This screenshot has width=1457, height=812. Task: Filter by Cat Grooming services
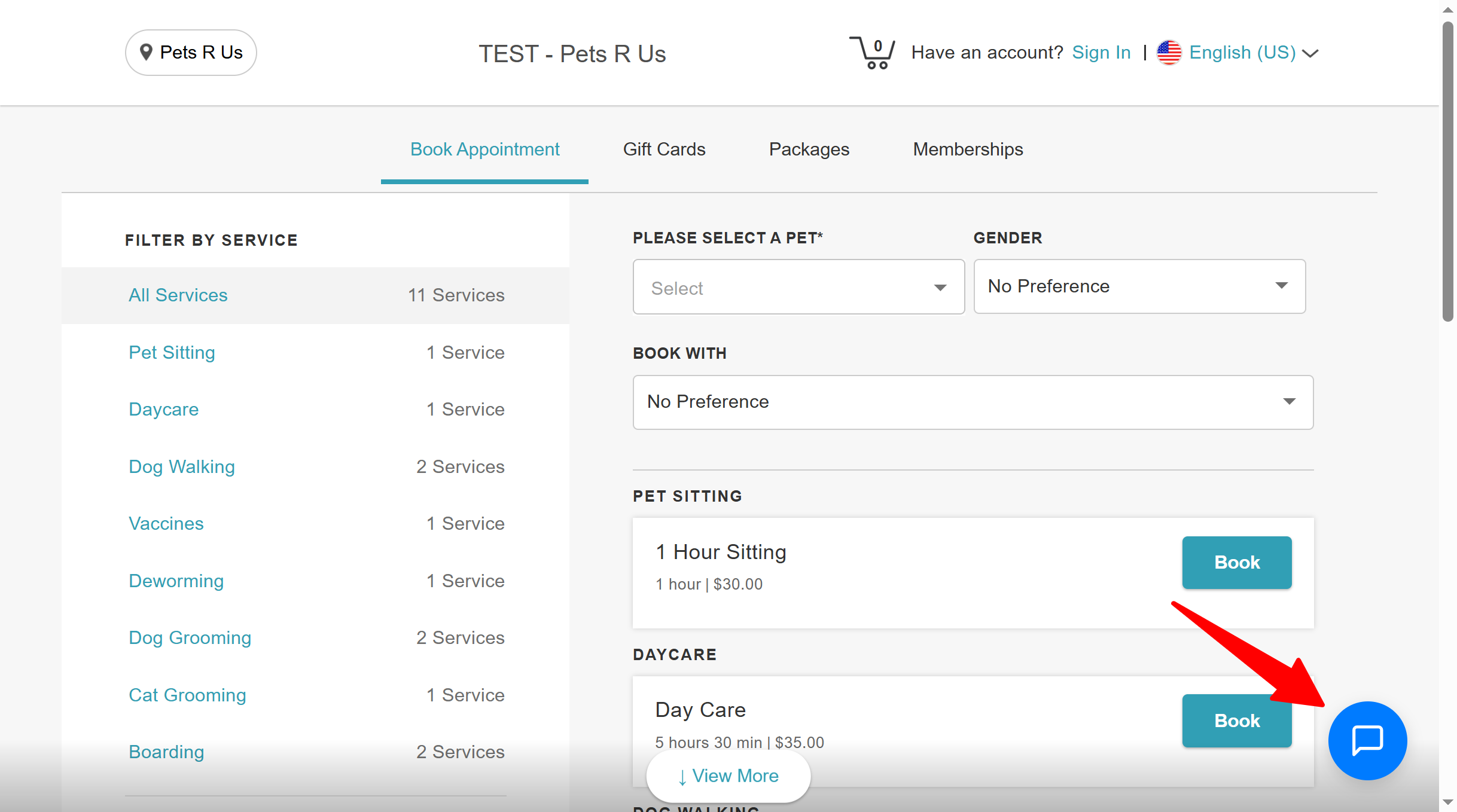click(187, 695)
